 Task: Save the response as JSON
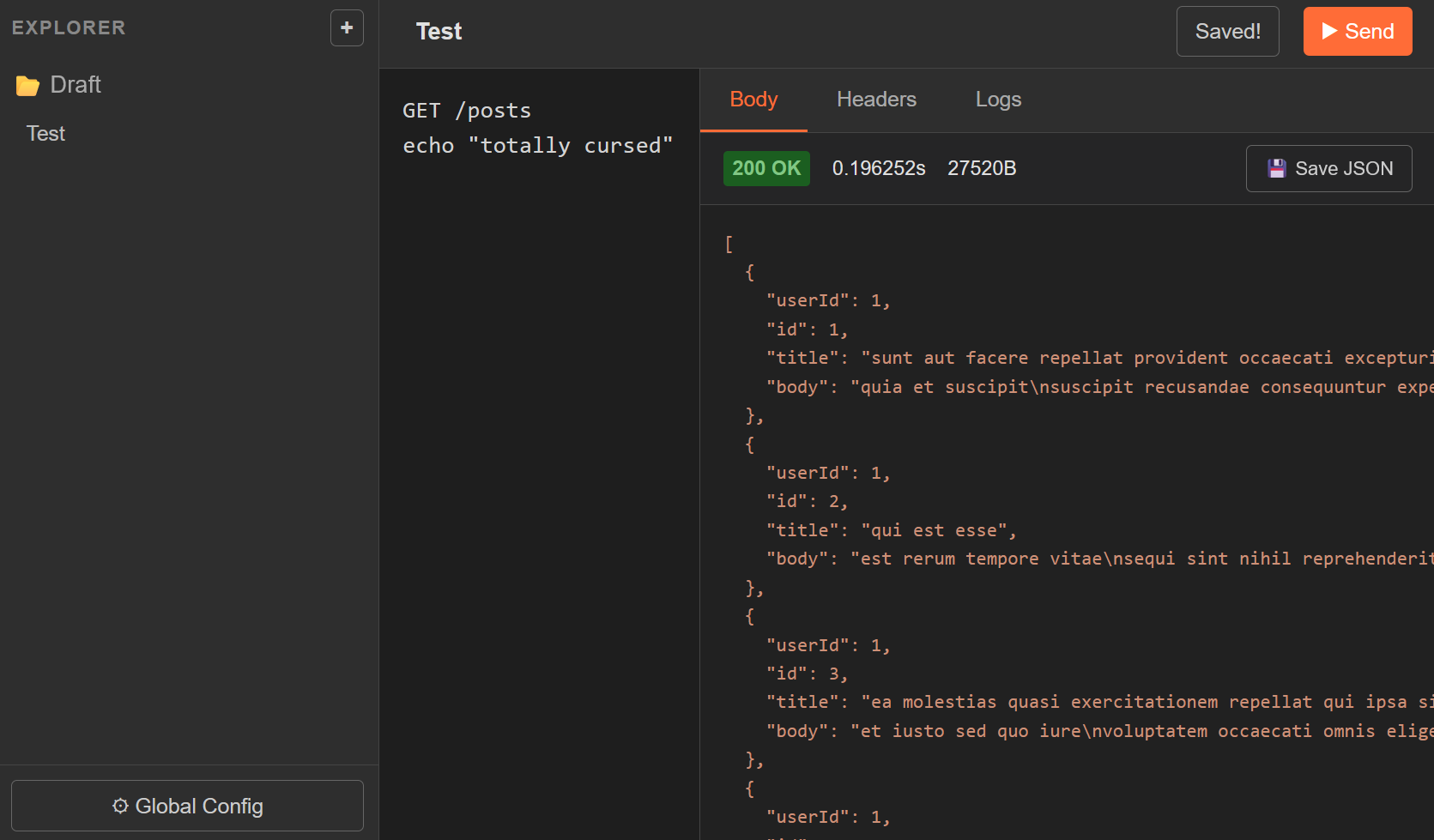[x=1328, y=168]
